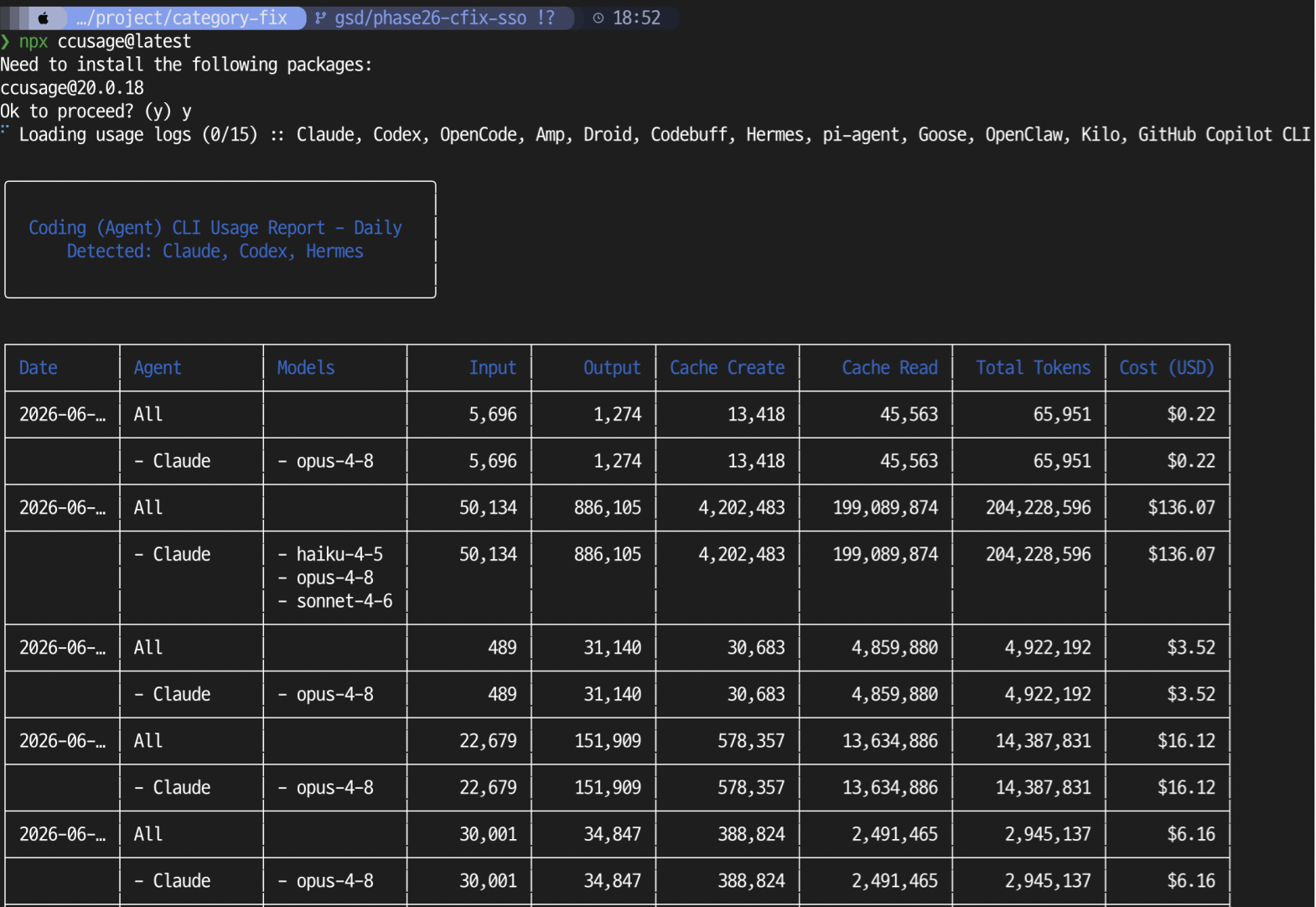Click the 'Coding (Agent) CLI Usage Report – Daily' title
1316x907 pixels.
[215, 228]
